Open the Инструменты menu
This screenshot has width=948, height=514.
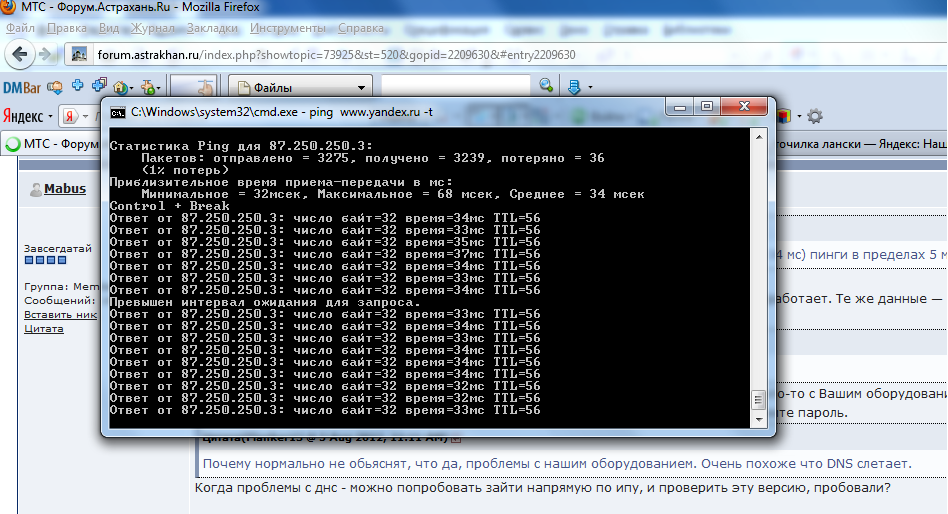287,28
